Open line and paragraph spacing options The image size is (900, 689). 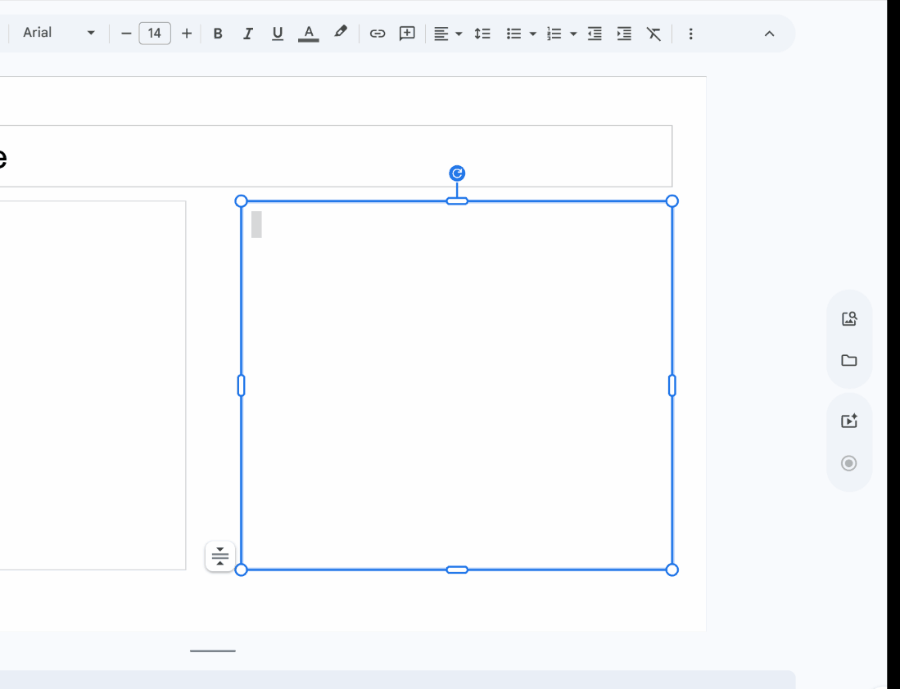tap(482, 34)
